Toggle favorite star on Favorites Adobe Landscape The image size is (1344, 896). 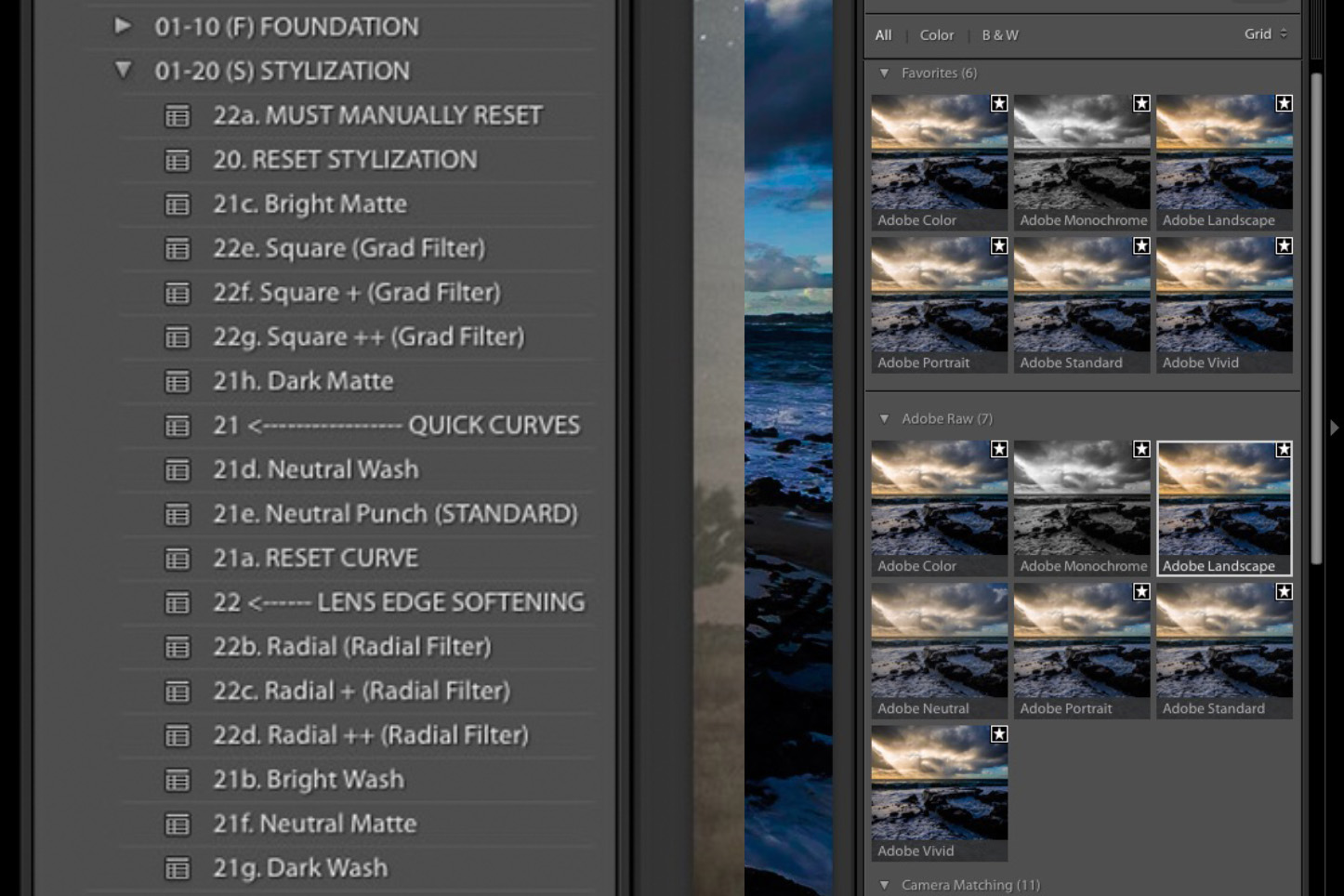pyautogui.click(x=1283, y=103)
